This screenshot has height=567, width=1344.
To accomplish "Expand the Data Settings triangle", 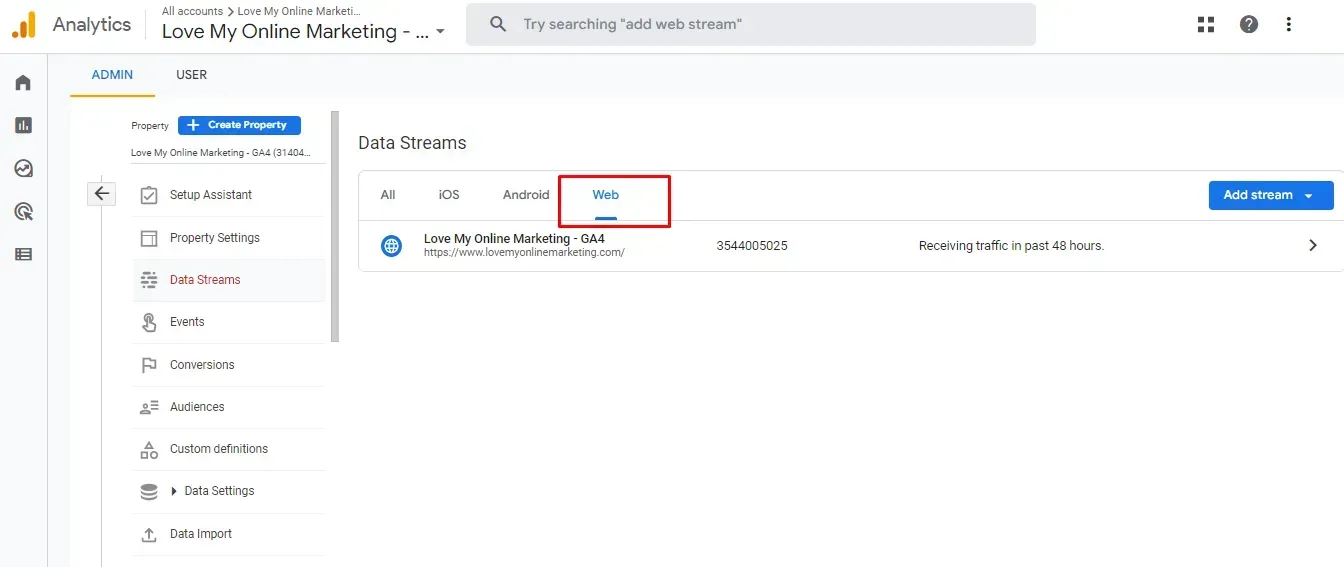I will coord(174,491).
